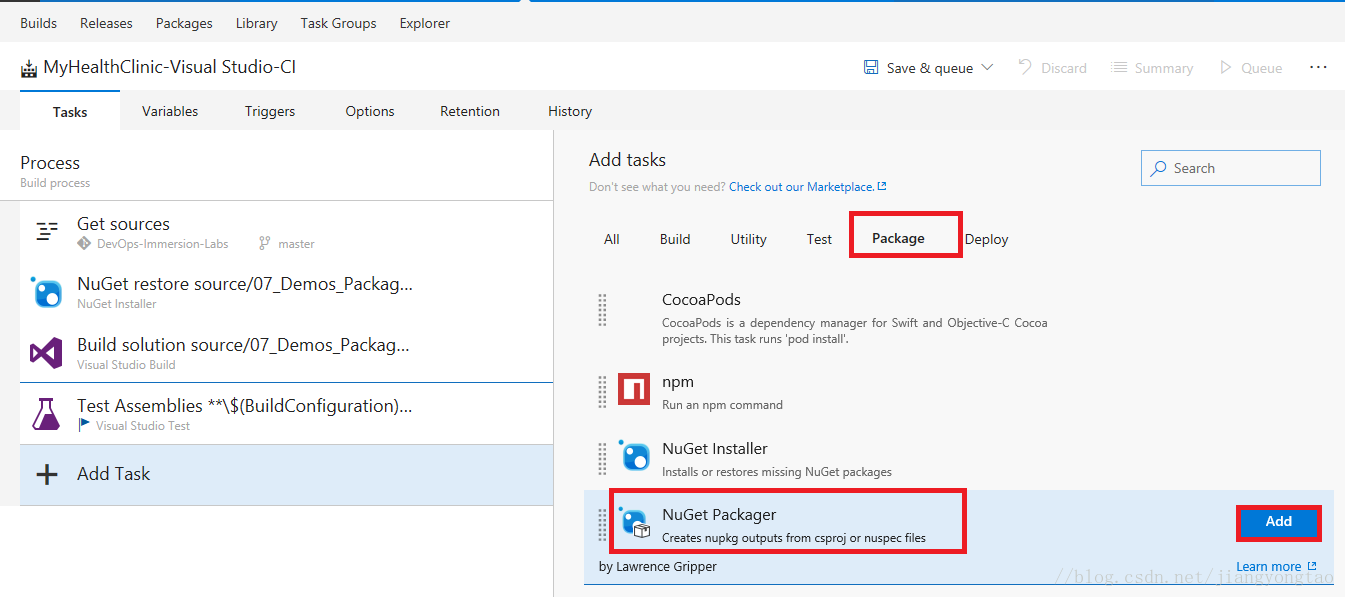The width and height of the screenshot is (1345, 597).
Task: Click the DevOps-Immersion-Labs repository icon
Action: click(x=84, y=243)
